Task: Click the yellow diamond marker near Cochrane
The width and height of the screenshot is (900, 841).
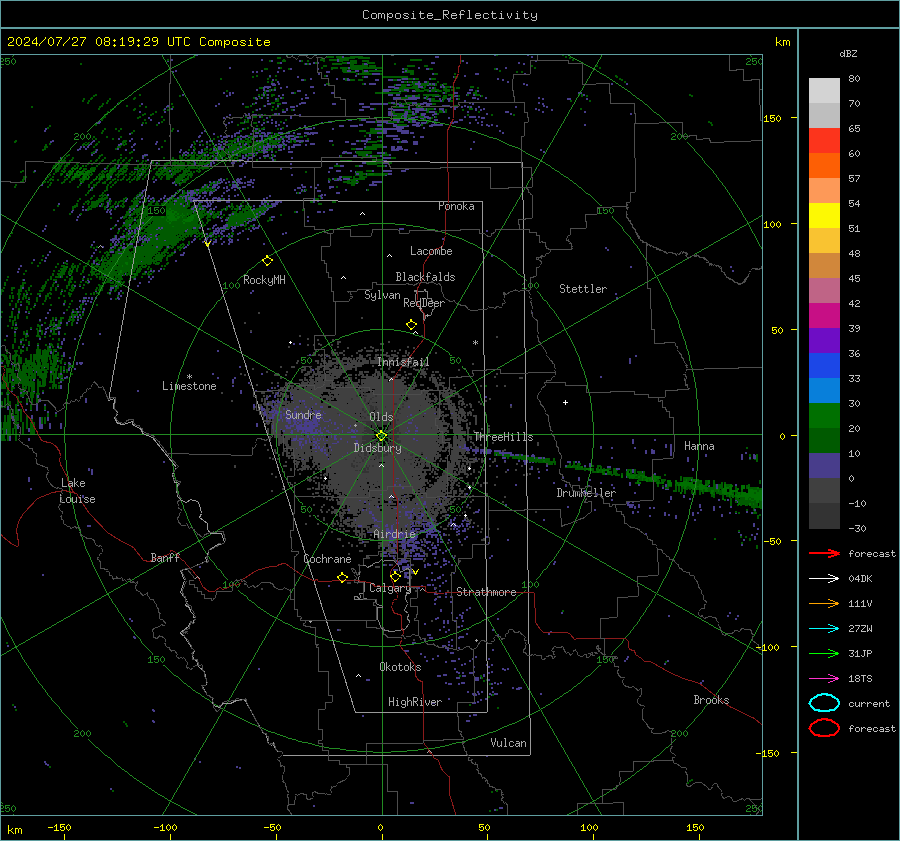Action: coord(342,578)
